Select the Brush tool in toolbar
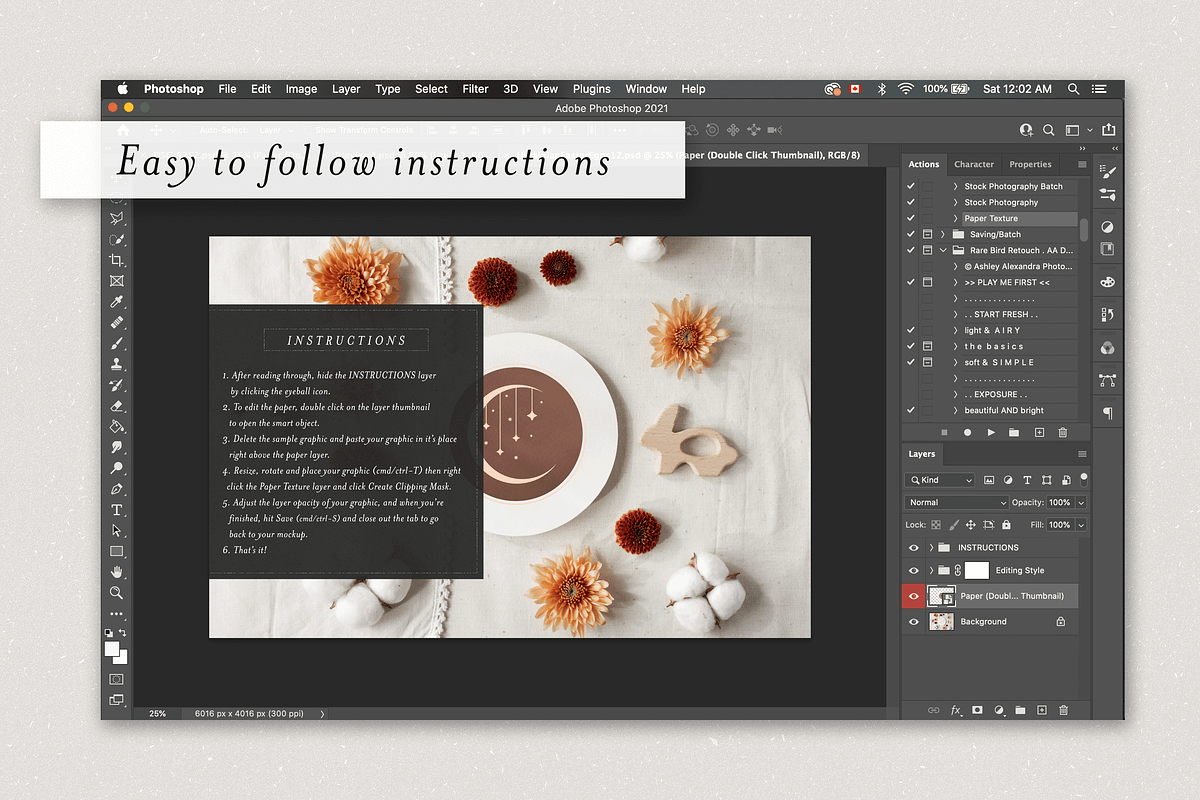The width and height of the screenshot is (1200, 800). point(117,343)
